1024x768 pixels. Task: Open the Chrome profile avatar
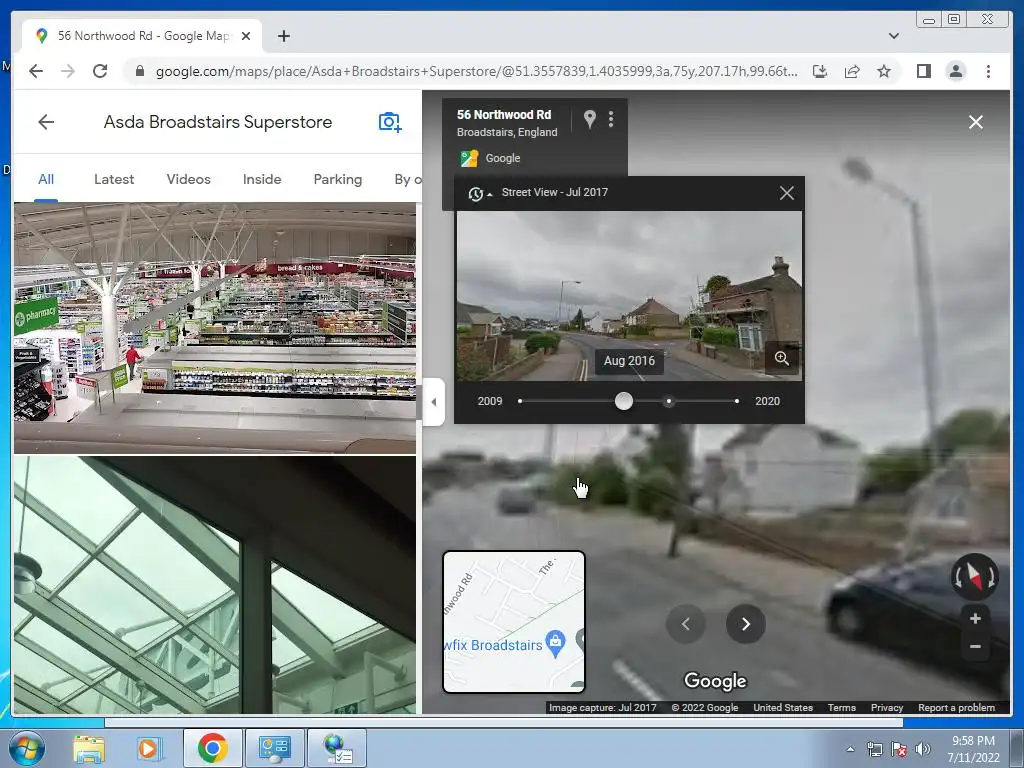point(955,71)
